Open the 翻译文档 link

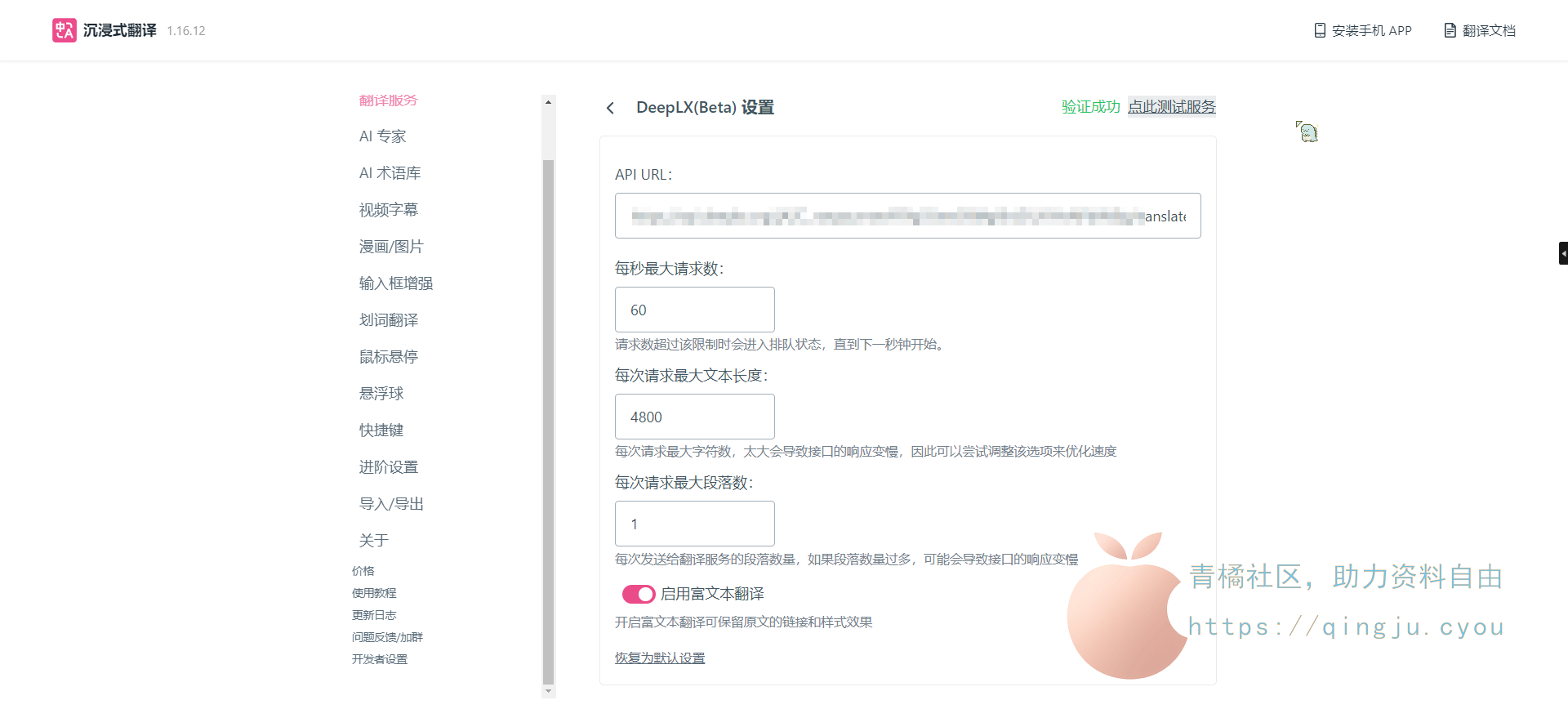point(1490,30)
